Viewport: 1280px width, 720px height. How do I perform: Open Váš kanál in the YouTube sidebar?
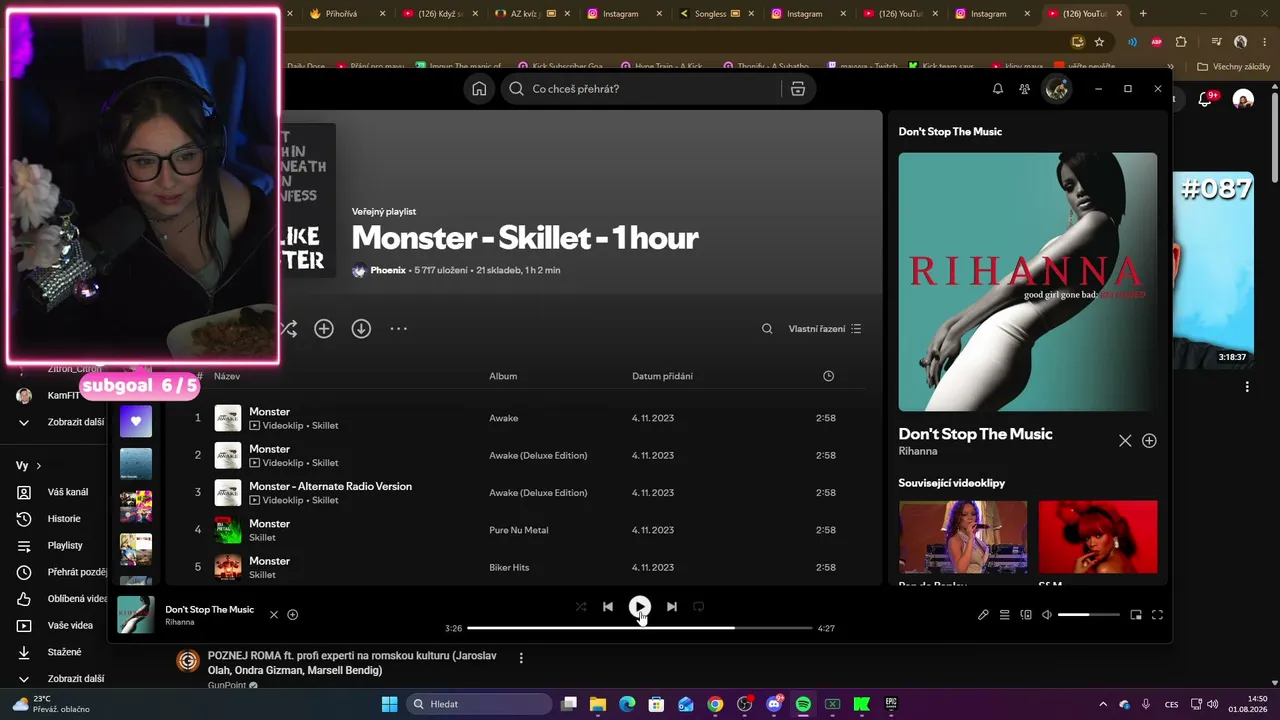pos(62,492)
